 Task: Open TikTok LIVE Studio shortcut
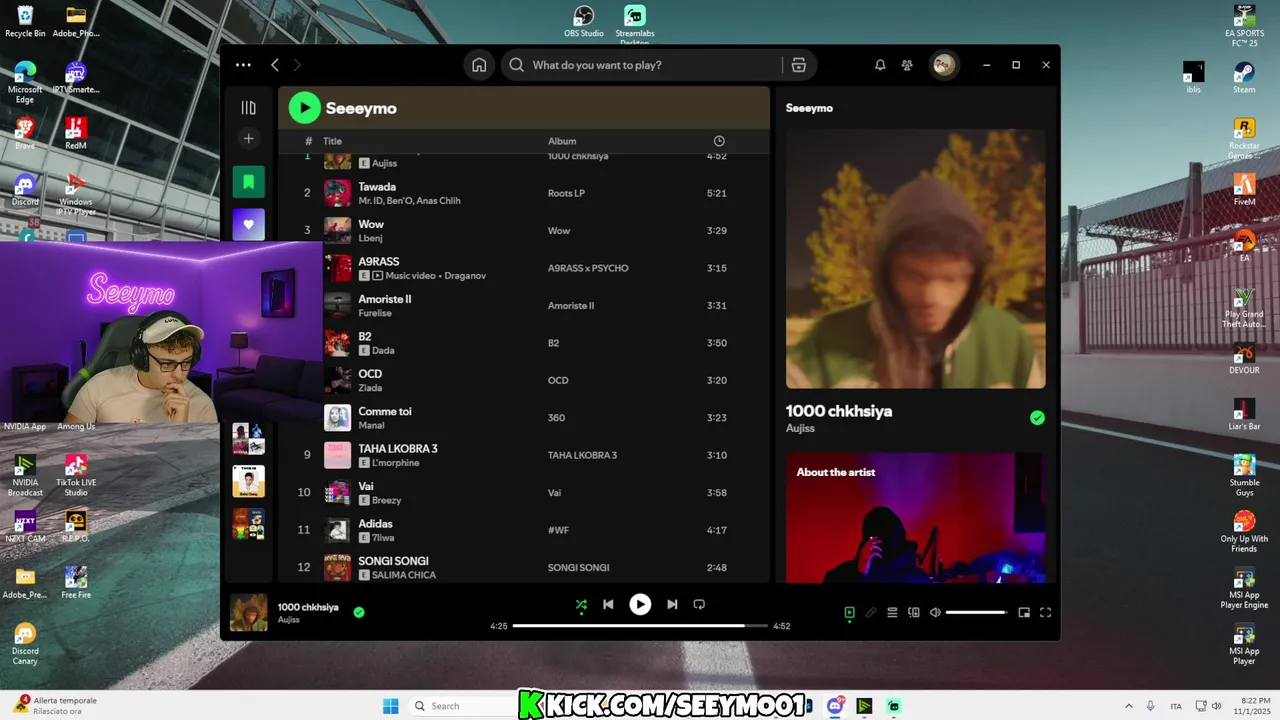pyautogui.click(x=76, y=476)
